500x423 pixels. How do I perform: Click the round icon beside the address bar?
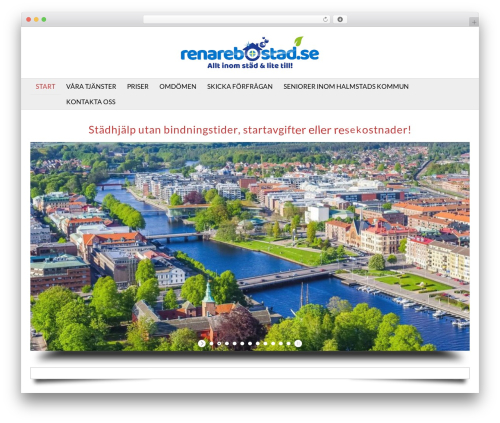[340, 19]
